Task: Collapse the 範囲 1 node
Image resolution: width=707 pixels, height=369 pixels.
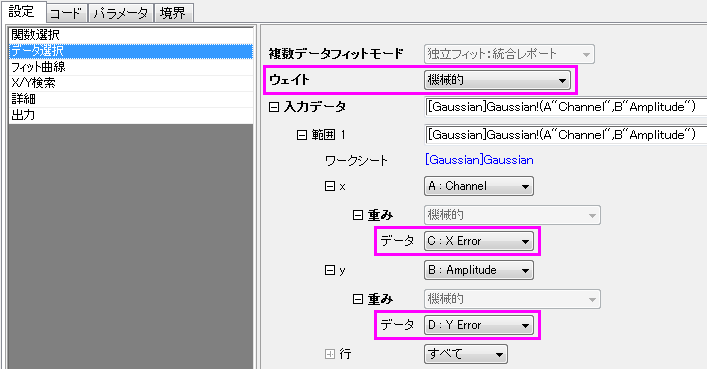Action: [302, 135]
